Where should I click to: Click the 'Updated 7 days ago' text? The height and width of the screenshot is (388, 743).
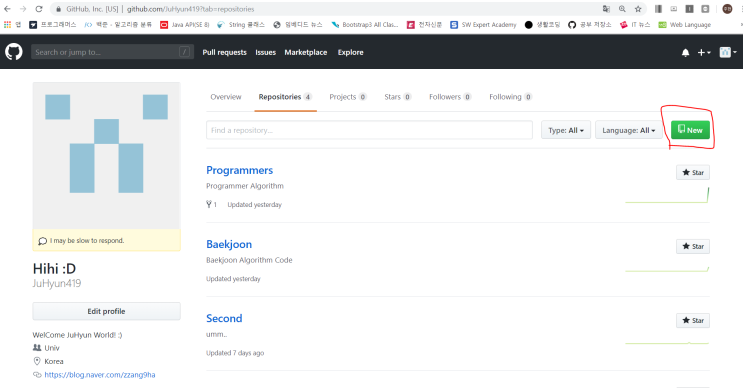(x=235, y=353)
